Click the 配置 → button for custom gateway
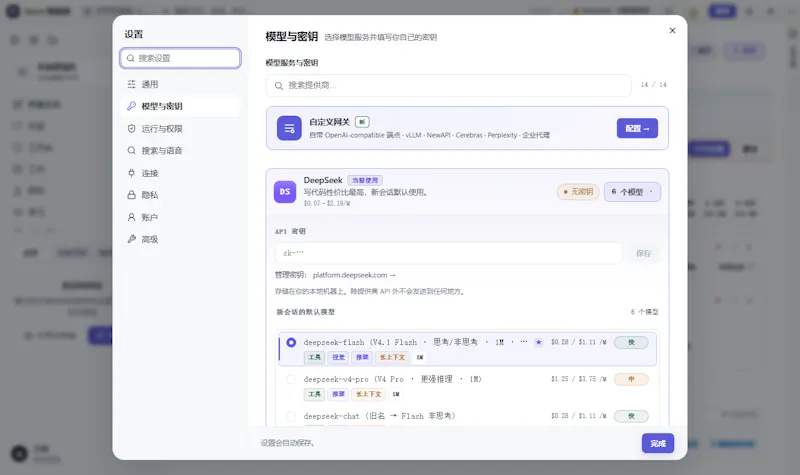This screenshot has width=800, height=475. point(637,128)
